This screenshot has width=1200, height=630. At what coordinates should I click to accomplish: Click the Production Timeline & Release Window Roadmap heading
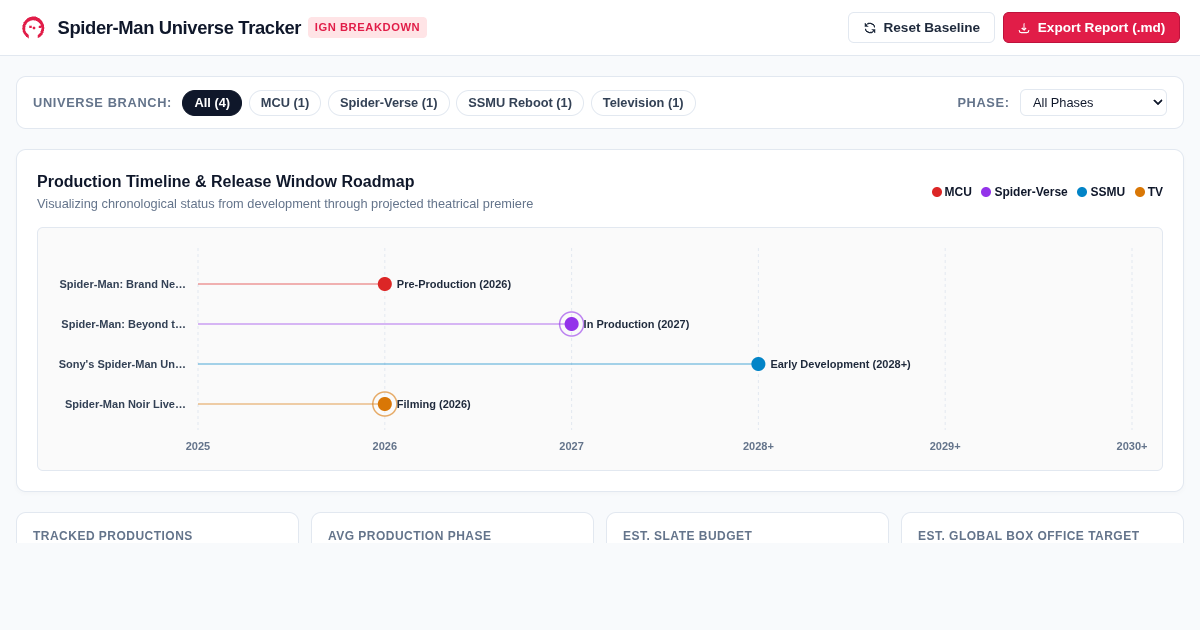click(x=226, y=182)
